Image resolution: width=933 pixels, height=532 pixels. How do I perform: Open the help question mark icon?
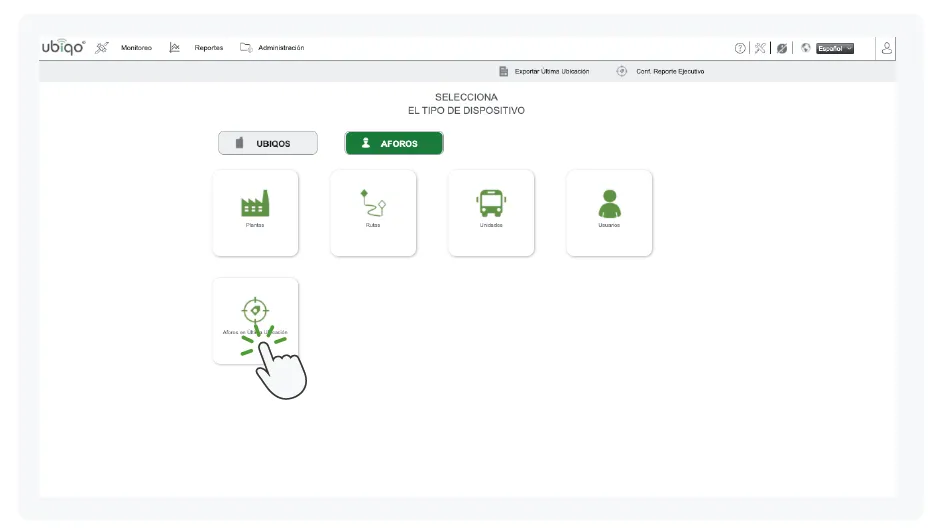[740, 48]
